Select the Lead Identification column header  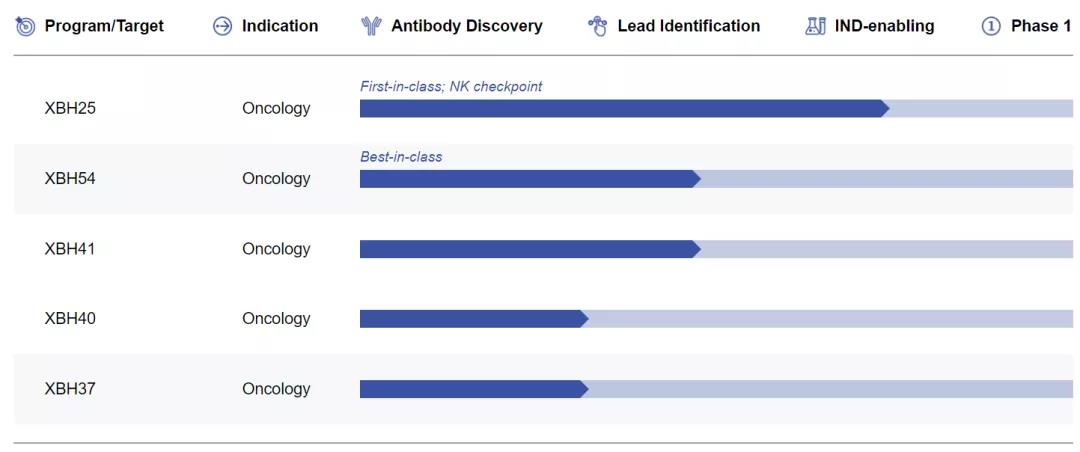(688, 26)
